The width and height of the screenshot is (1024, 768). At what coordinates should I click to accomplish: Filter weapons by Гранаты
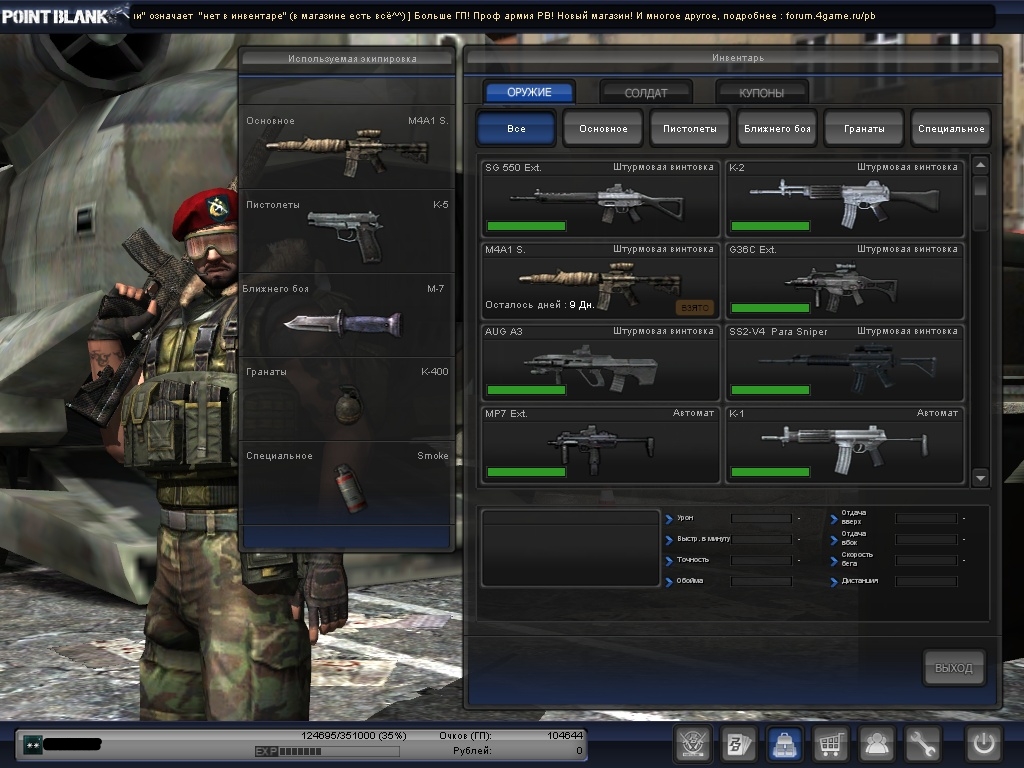[x=864, y=129]
